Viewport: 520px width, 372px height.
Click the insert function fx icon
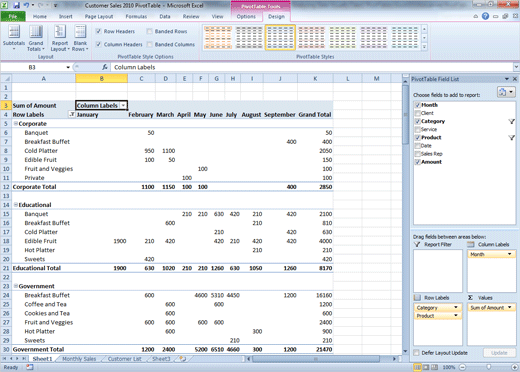[x=105, y=67]
